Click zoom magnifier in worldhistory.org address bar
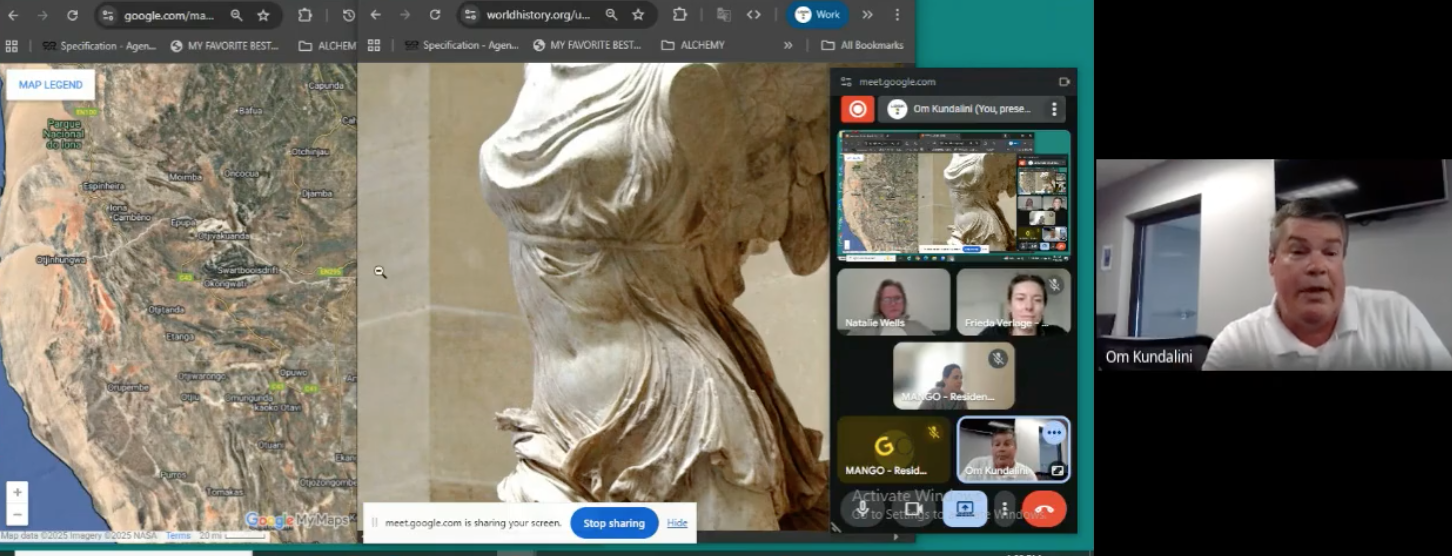 pos(611,15)
